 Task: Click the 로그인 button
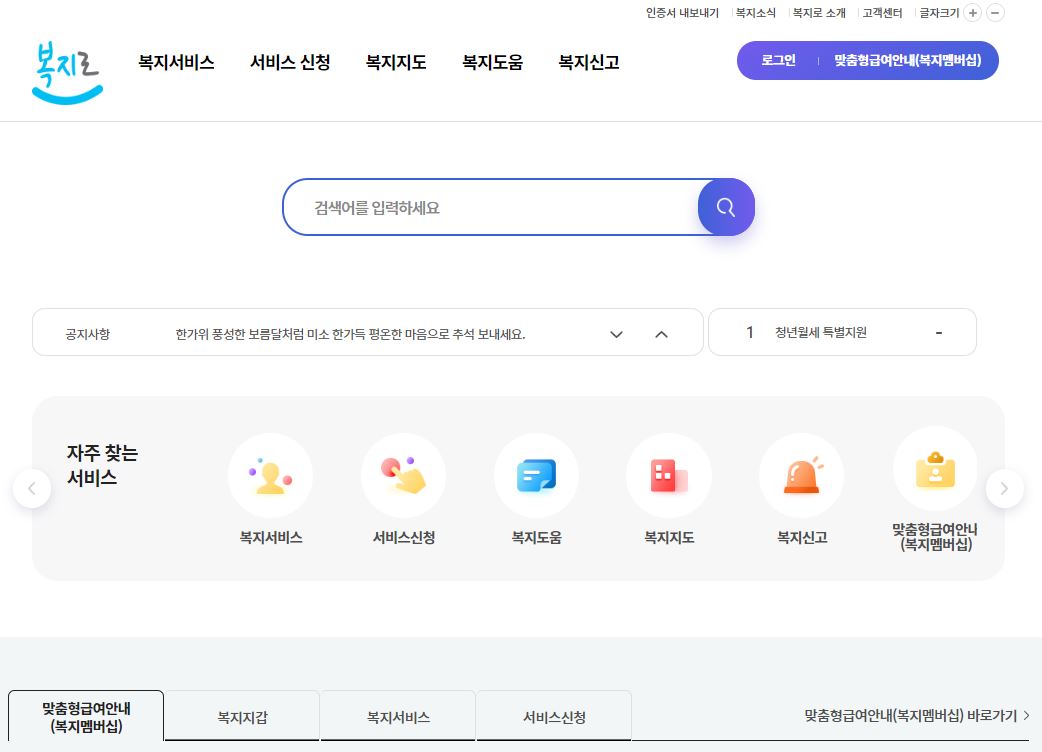(778, 60)
